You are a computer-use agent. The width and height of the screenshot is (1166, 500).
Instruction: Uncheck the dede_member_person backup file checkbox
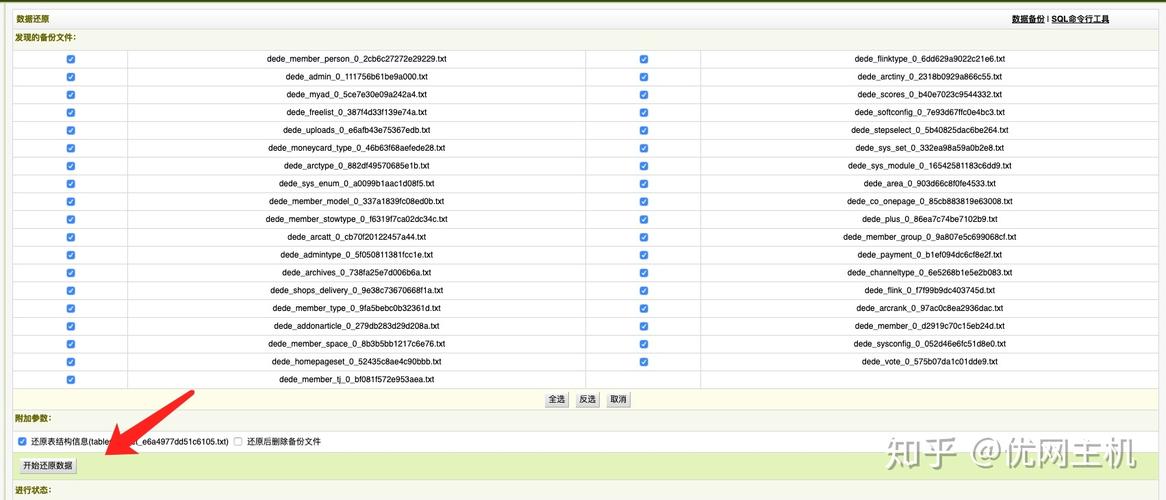coord(70,59)
